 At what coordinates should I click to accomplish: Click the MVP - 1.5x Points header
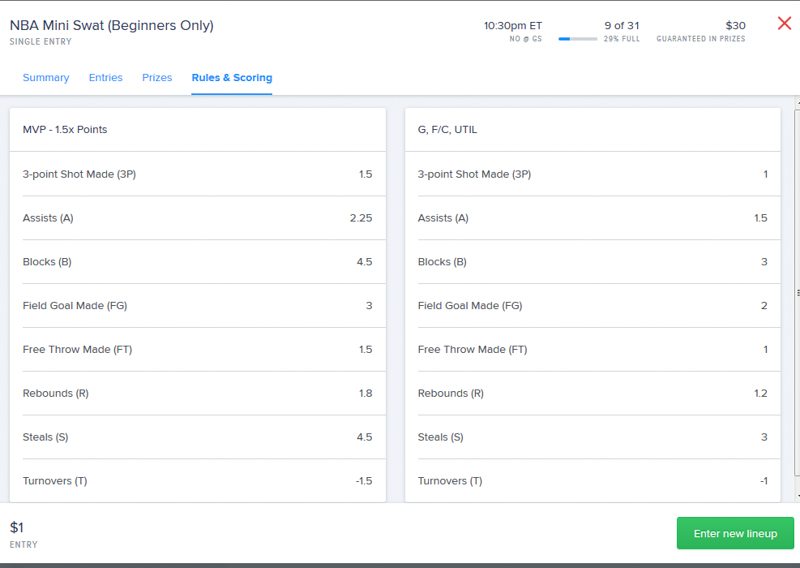click(65, 130)
